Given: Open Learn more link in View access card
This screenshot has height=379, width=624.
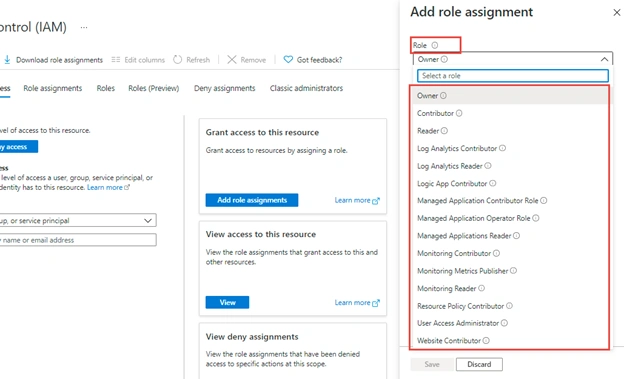Looking at the screenshot, I should tap(357, 303).
